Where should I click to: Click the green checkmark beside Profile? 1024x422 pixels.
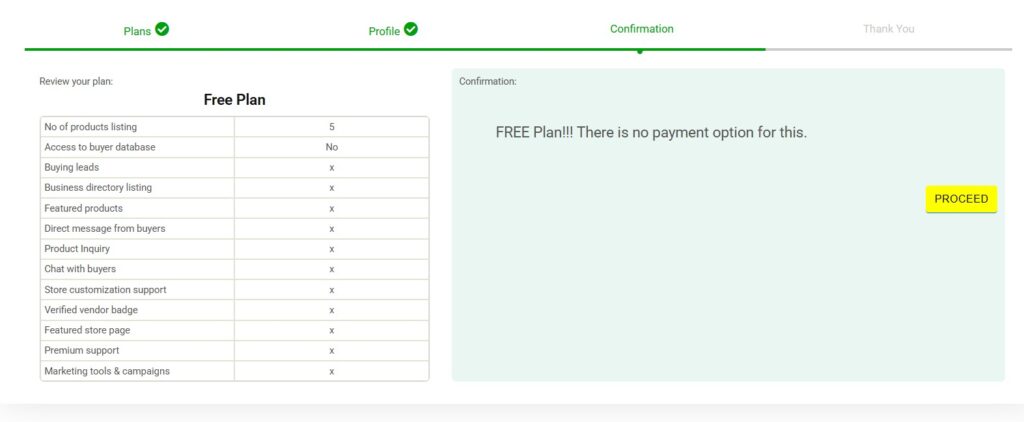(x=411, y=29)
